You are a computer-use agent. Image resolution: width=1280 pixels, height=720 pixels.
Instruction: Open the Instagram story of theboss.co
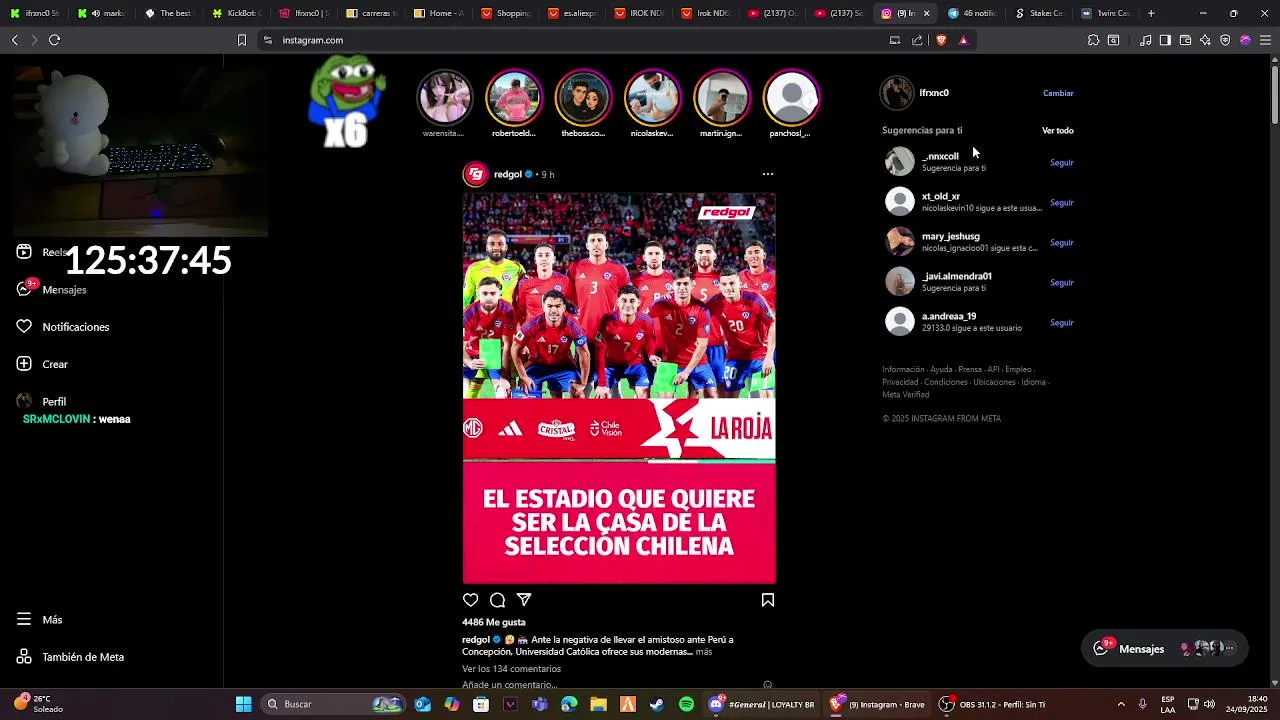click(583, 98)
